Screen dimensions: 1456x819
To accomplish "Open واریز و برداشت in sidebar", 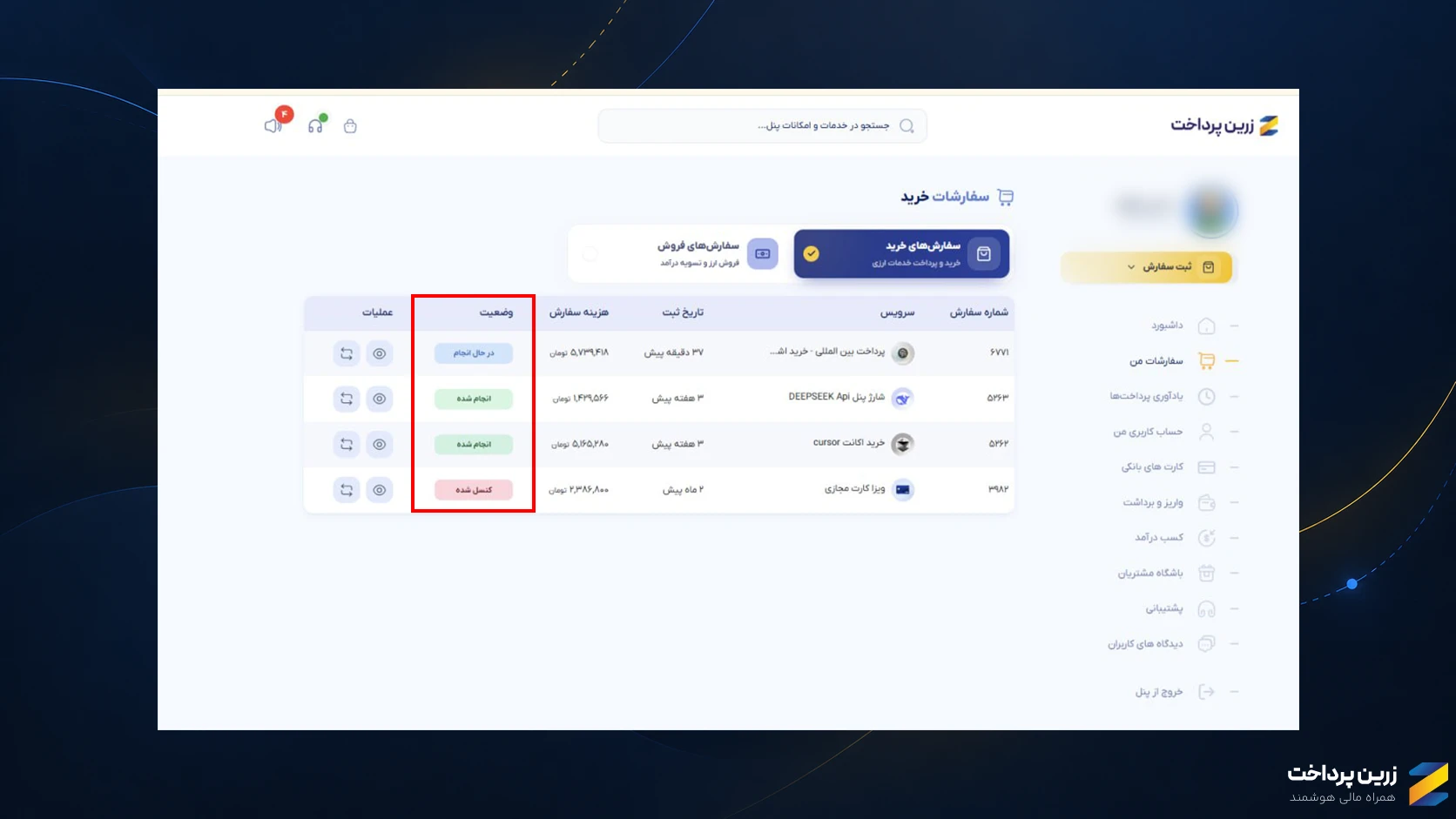I will tap(1153, 503).
